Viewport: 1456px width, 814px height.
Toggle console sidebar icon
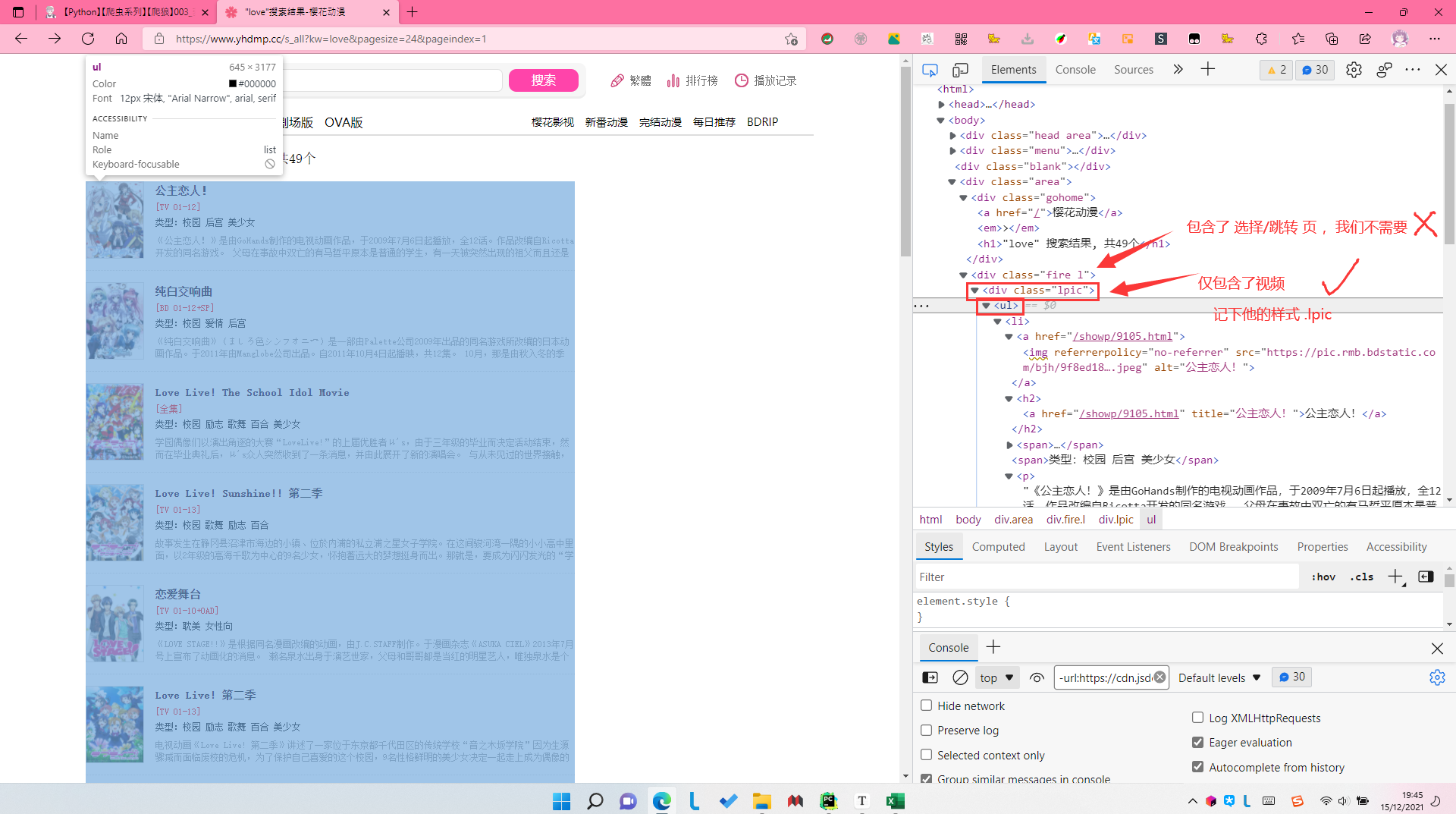(930, 677)
